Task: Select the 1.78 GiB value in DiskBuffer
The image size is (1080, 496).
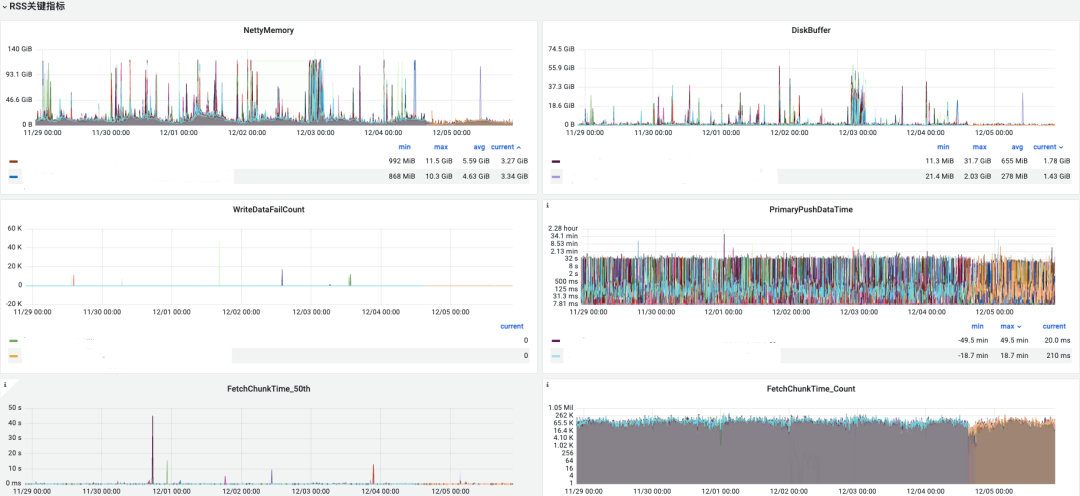Action: click(1056, 161)
